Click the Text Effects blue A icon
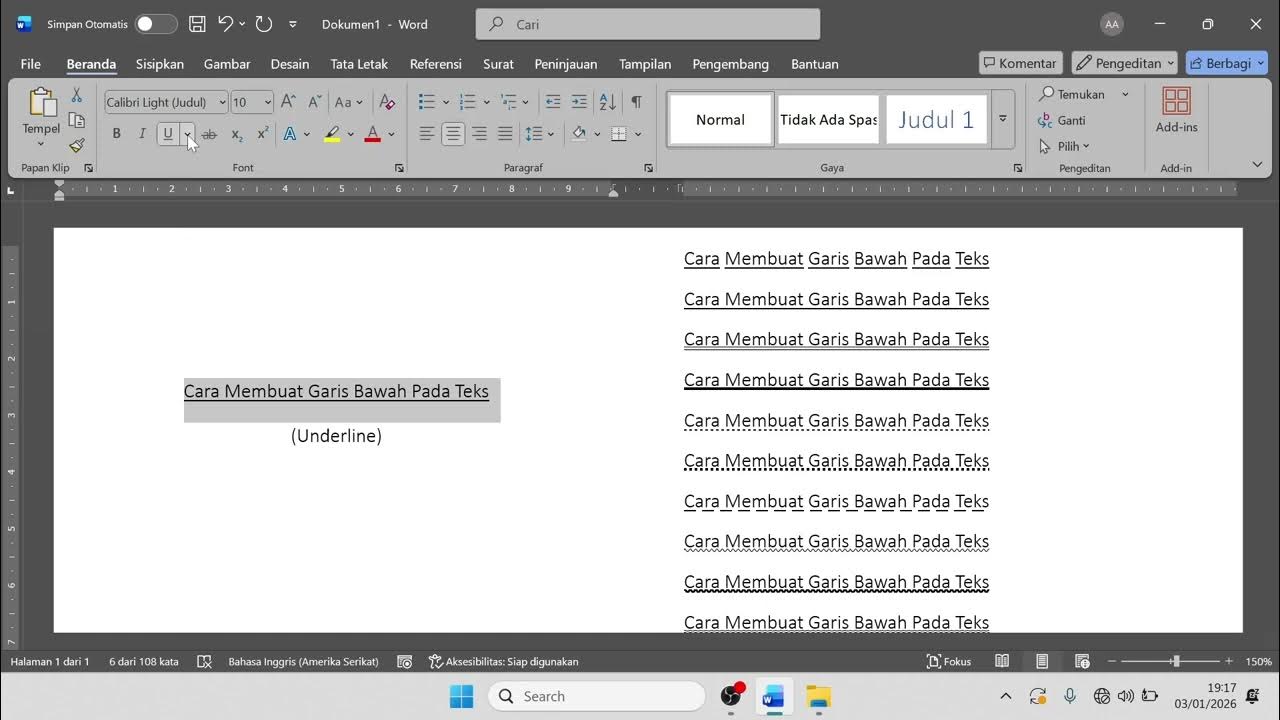Viewport: 1280px width, 720px height. point(290,134)
